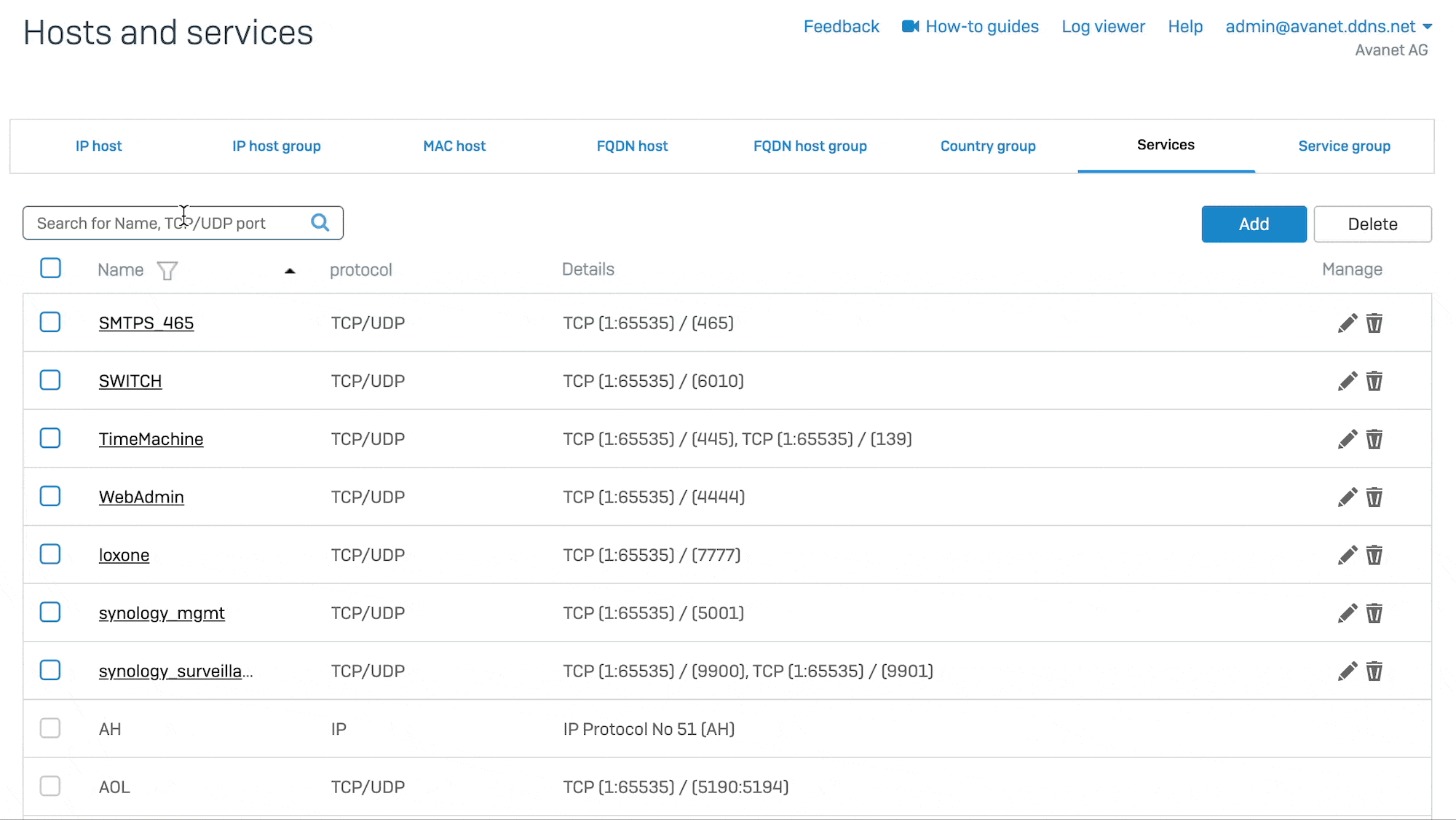Edit synology_surveilla... service with pencil icon
The width and height of the screenshot is (1456, 820).
[1348, 671]
